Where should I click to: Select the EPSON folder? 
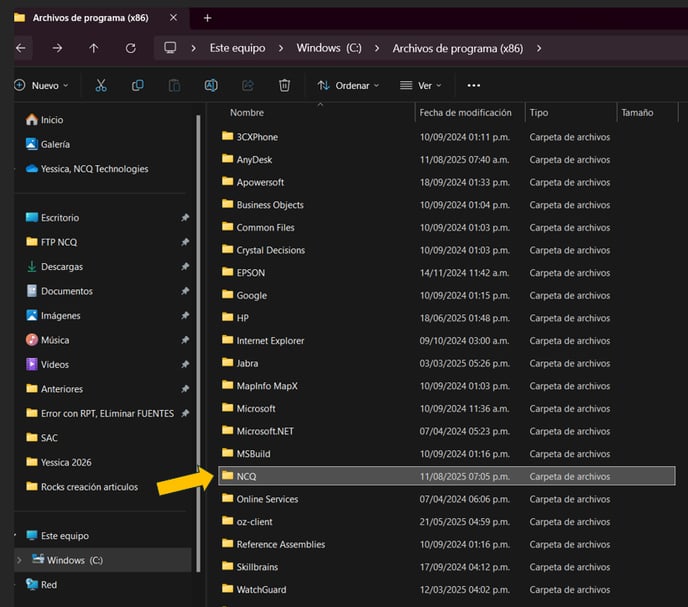[x=447, y=273]
